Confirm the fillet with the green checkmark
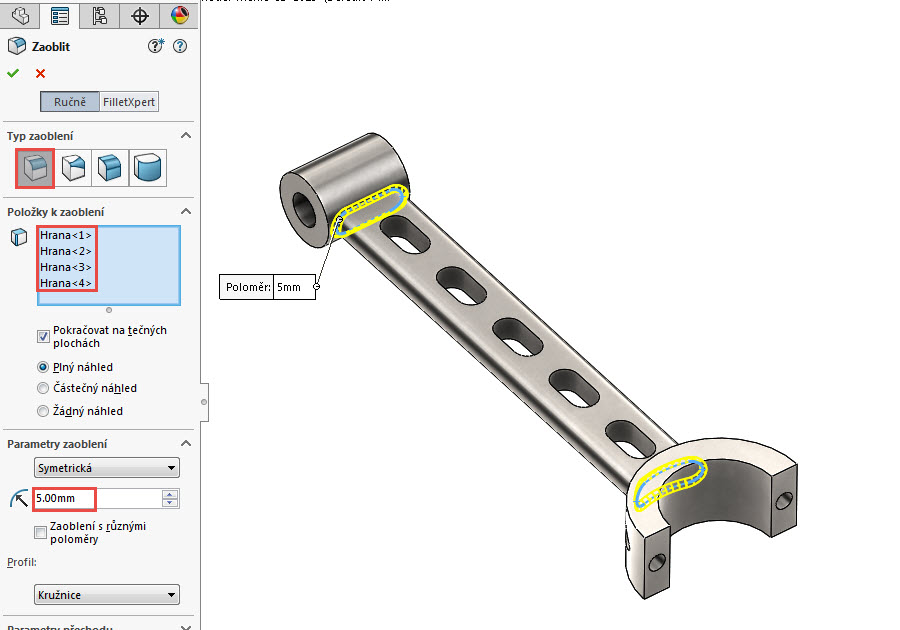The image size is (900, 630). click(x=13, y=73)
